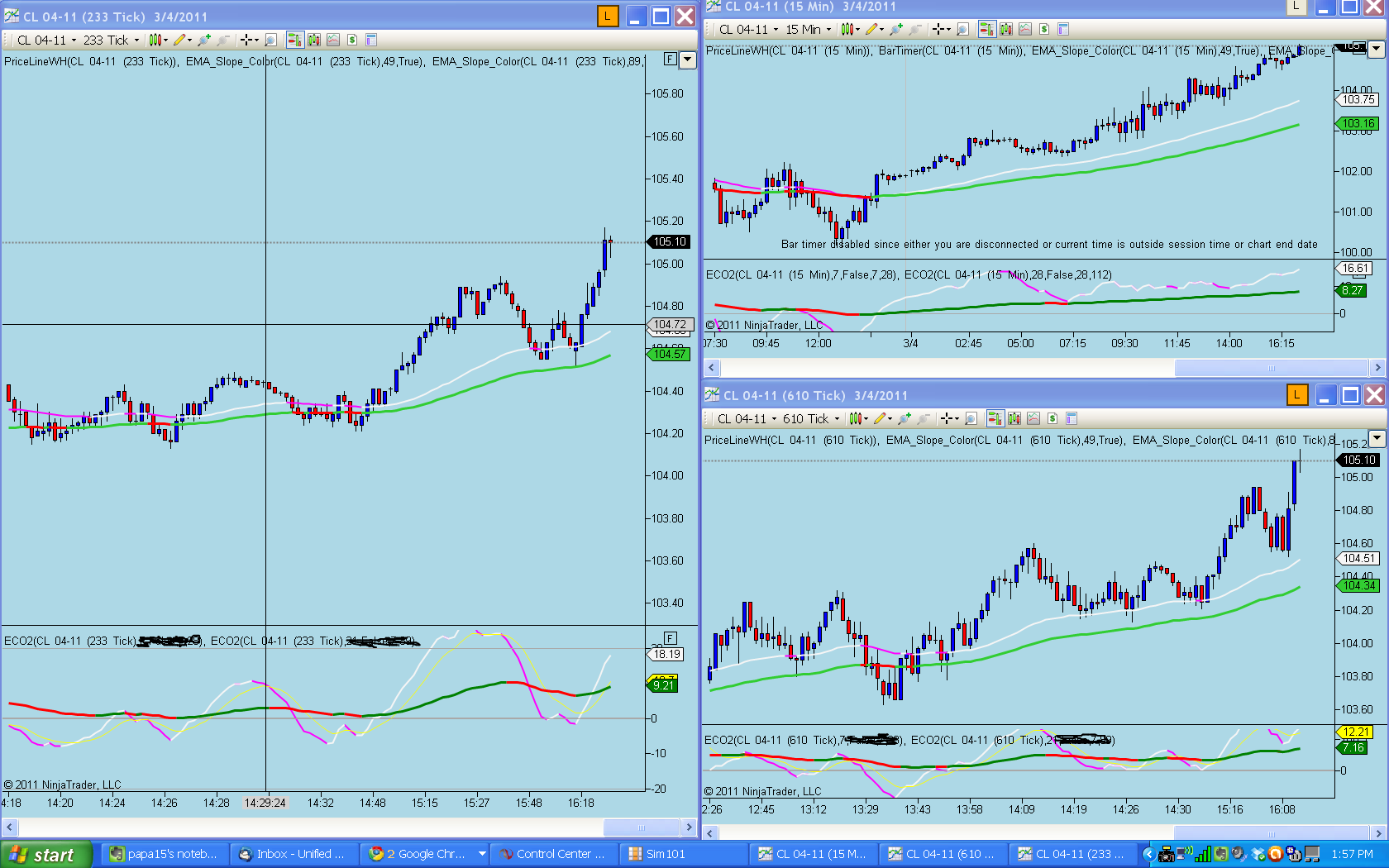Click left scroll arrow on 233 Tick chart scrollbar
This screenshot has height=868, width=1389.
tap(9, 827)
